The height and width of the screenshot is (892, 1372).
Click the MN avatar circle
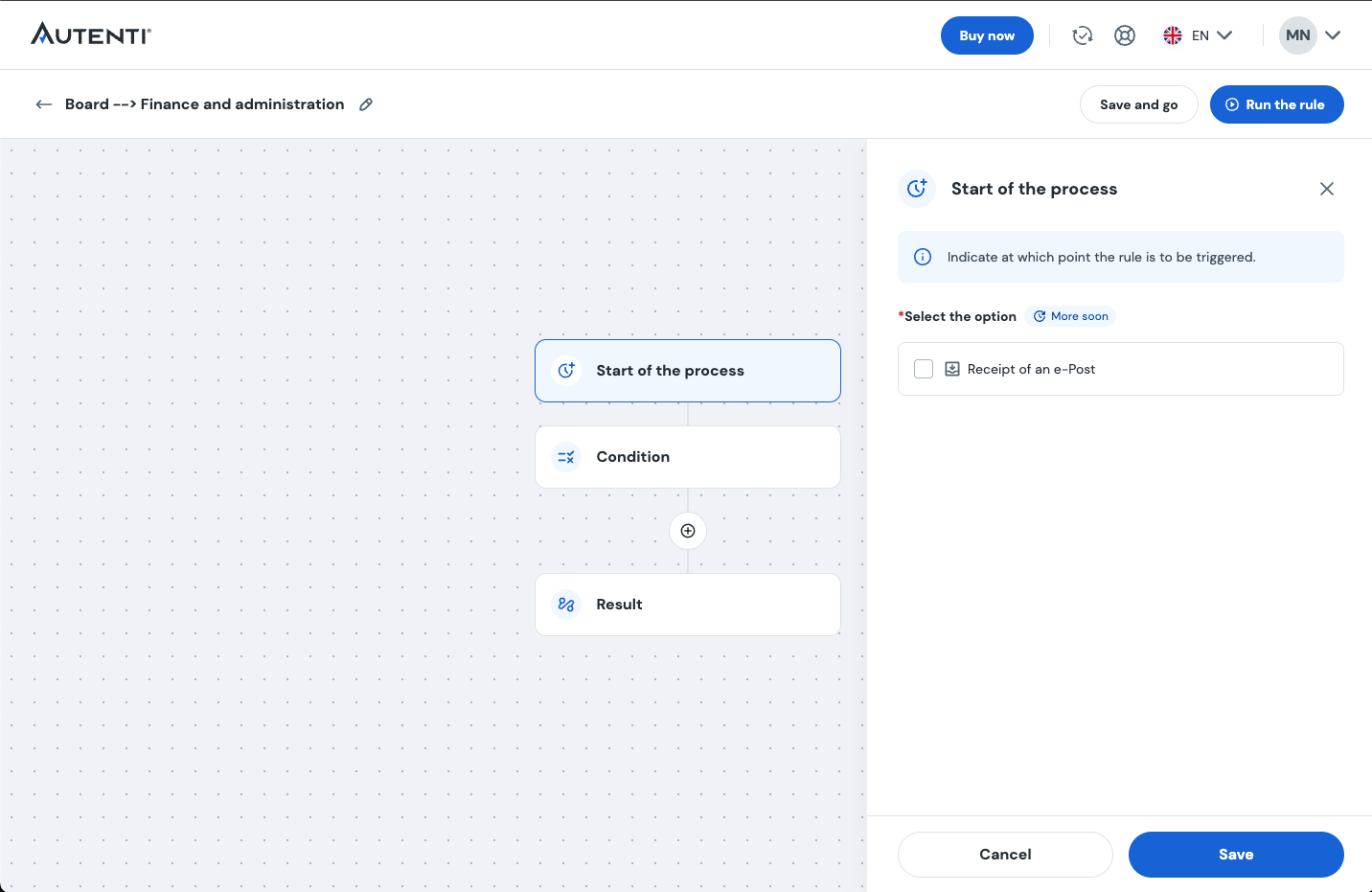[1297, 35]
